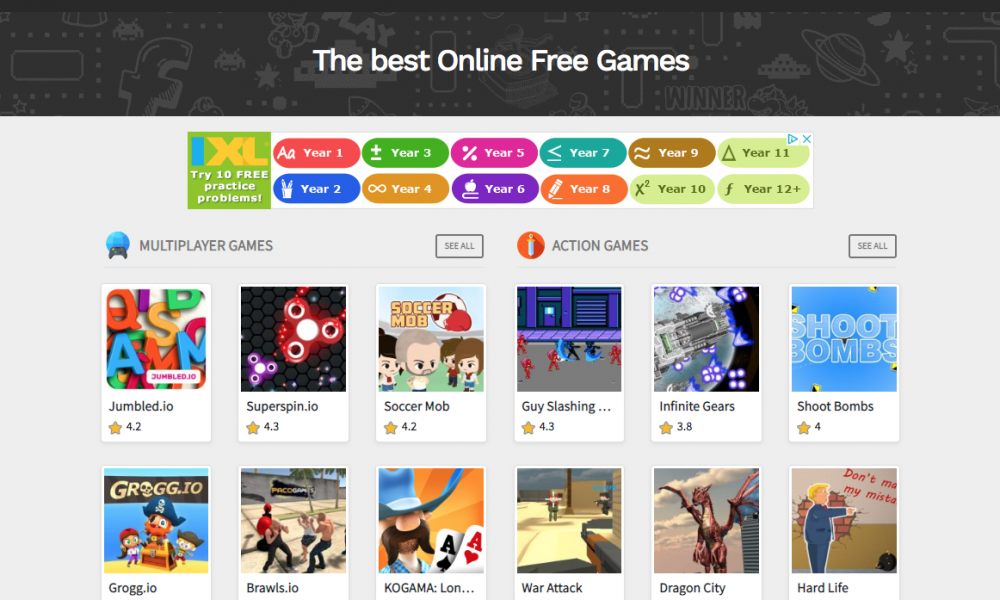Screen dimensions: 1000x600
Task: Open the Infinite Gears game thumbnail
Action: point(707,339)
